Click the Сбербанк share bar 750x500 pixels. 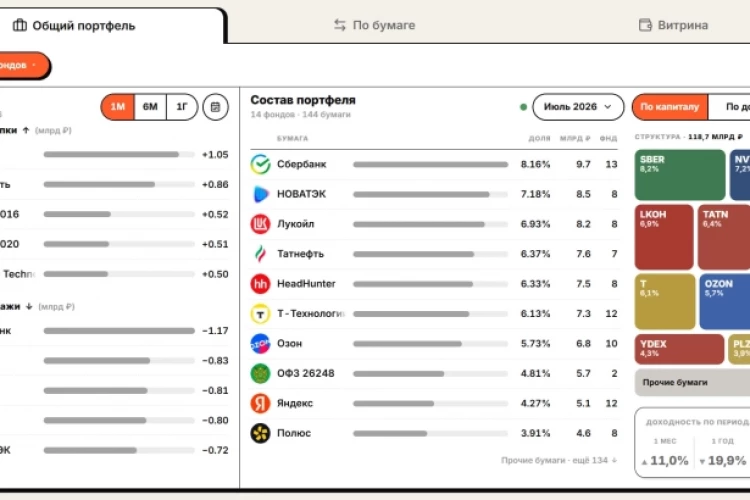pyautogui.click(x=430, y=165)
